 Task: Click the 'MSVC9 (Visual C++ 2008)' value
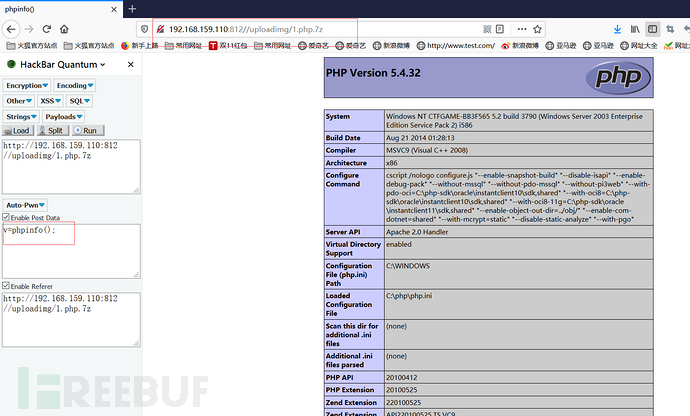tap(427, 150)
